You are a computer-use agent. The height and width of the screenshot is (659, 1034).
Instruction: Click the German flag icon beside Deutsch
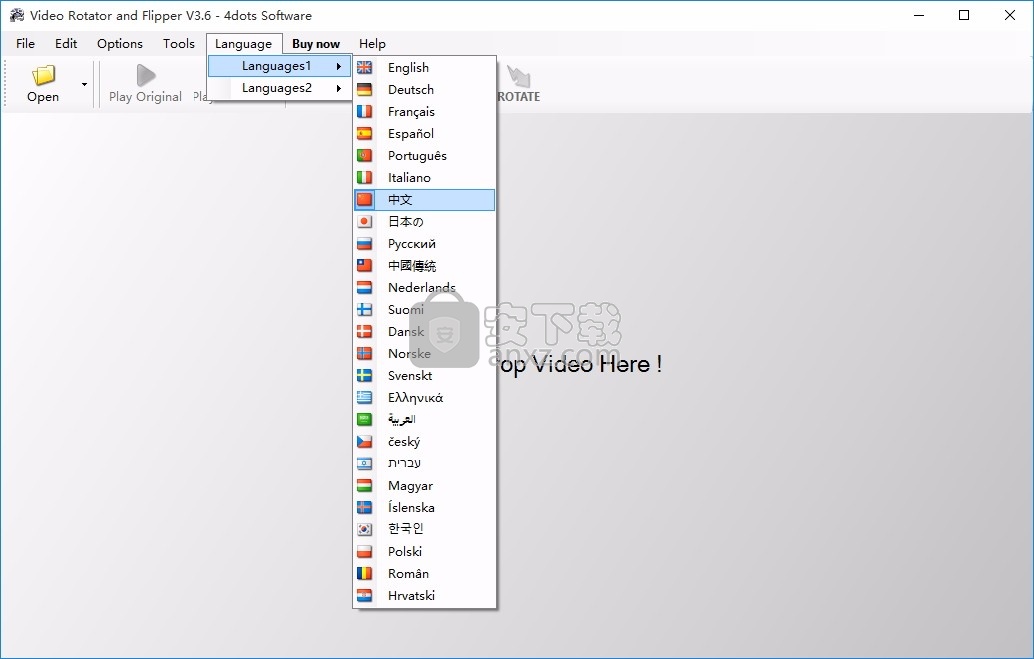point(364,90)
